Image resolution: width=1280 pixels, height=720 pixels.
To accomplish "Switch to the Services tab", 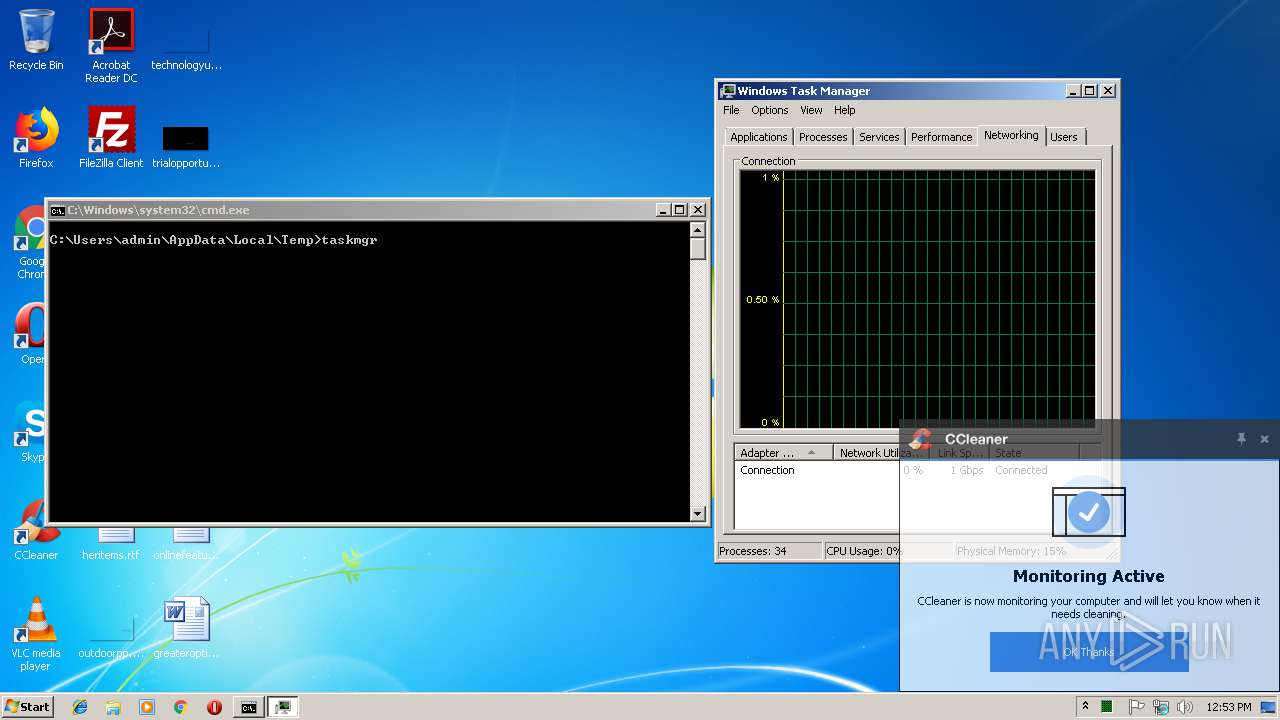I will point(879,137).
